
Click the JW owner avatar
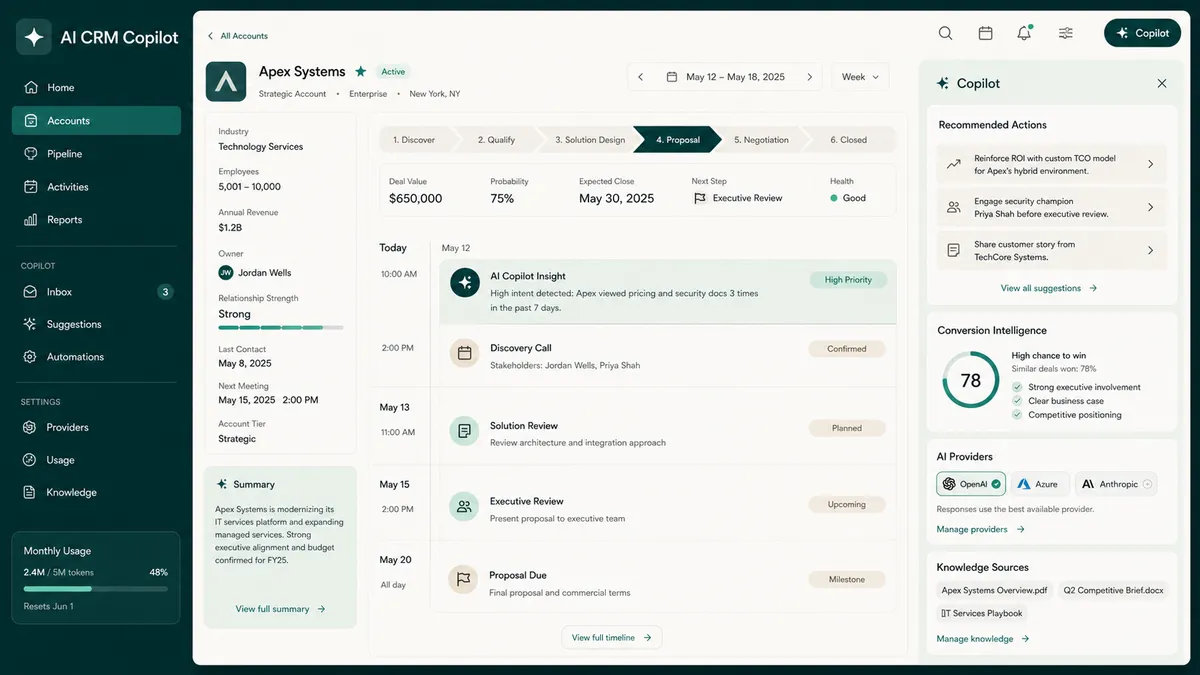coord(226,272)
